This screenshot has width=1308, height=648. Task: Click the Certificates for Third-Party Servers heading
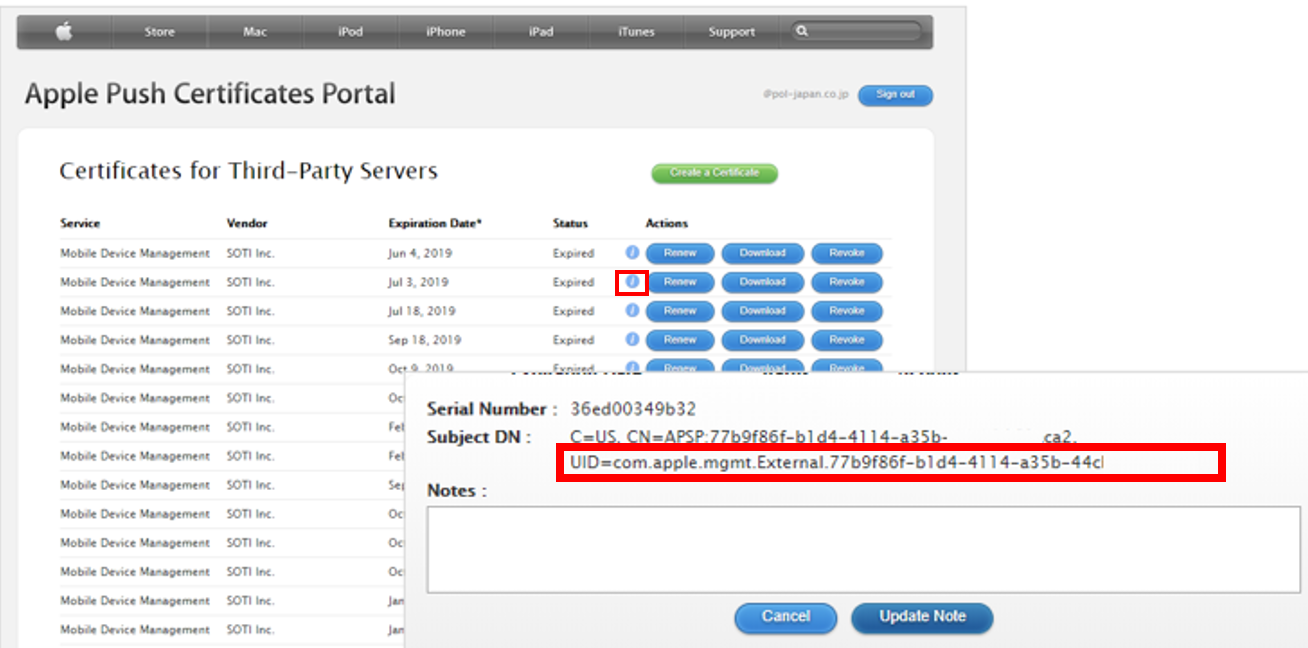(x=248, y=171)
